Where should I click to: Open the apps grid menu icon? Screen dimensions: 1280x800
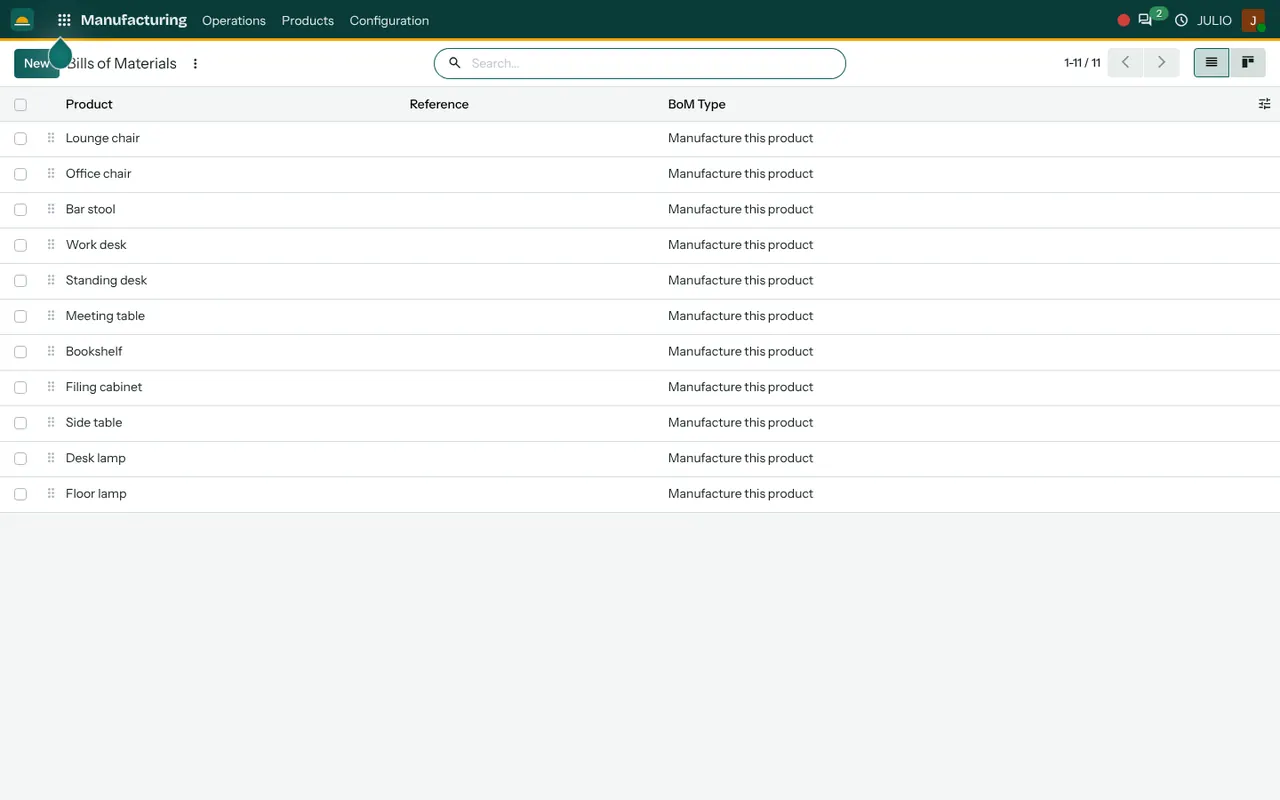(x=64, y=20)
